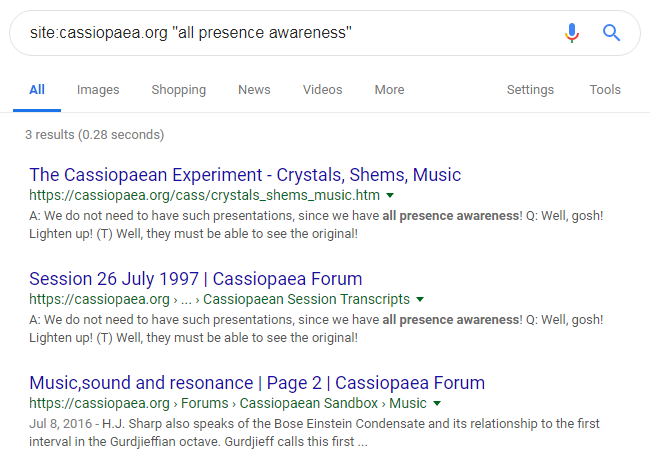Screen dimensions: 650x460
Task: Expand the dropdown arrow beside crystals_shems_music.htm URL
Action: click(x=390, y=195)
